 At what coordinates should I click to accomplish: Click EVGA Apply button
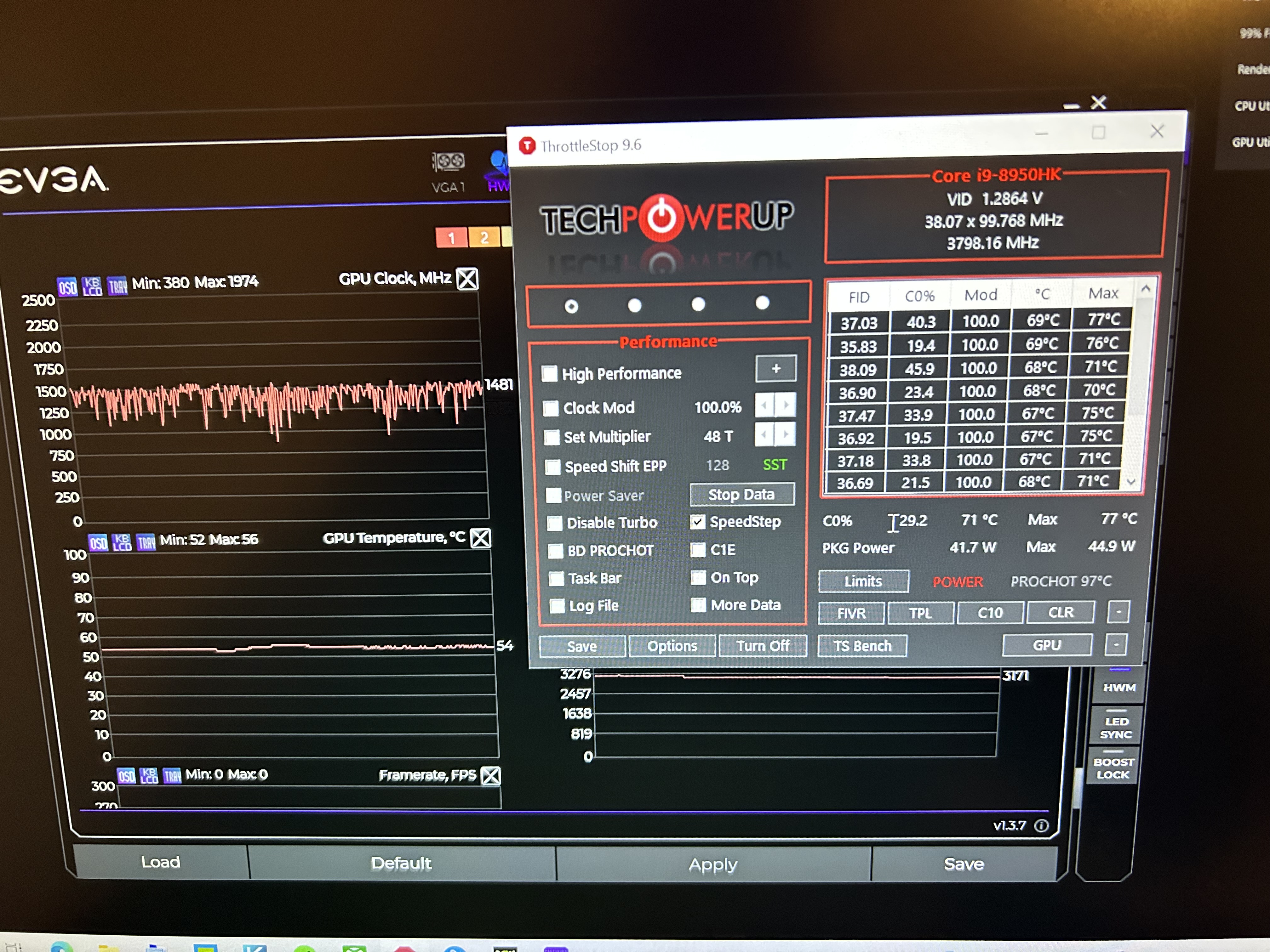pyautogui.click(x=713, y=864)
